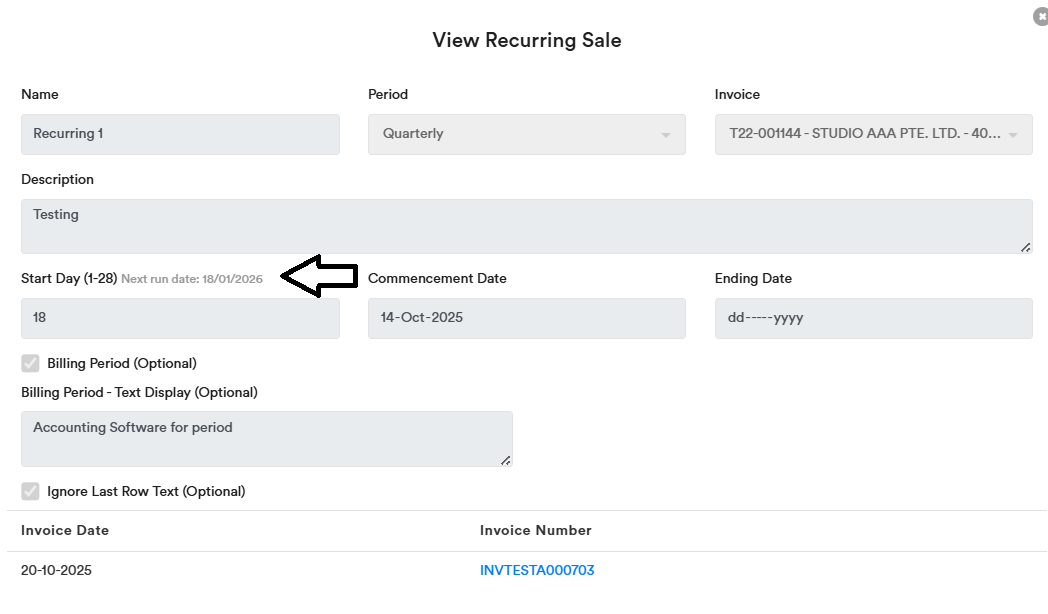Viewport: 1048px width, 614px height.
Task: Grab the Billing Period text area resize handle
Action: coord(506,460)
